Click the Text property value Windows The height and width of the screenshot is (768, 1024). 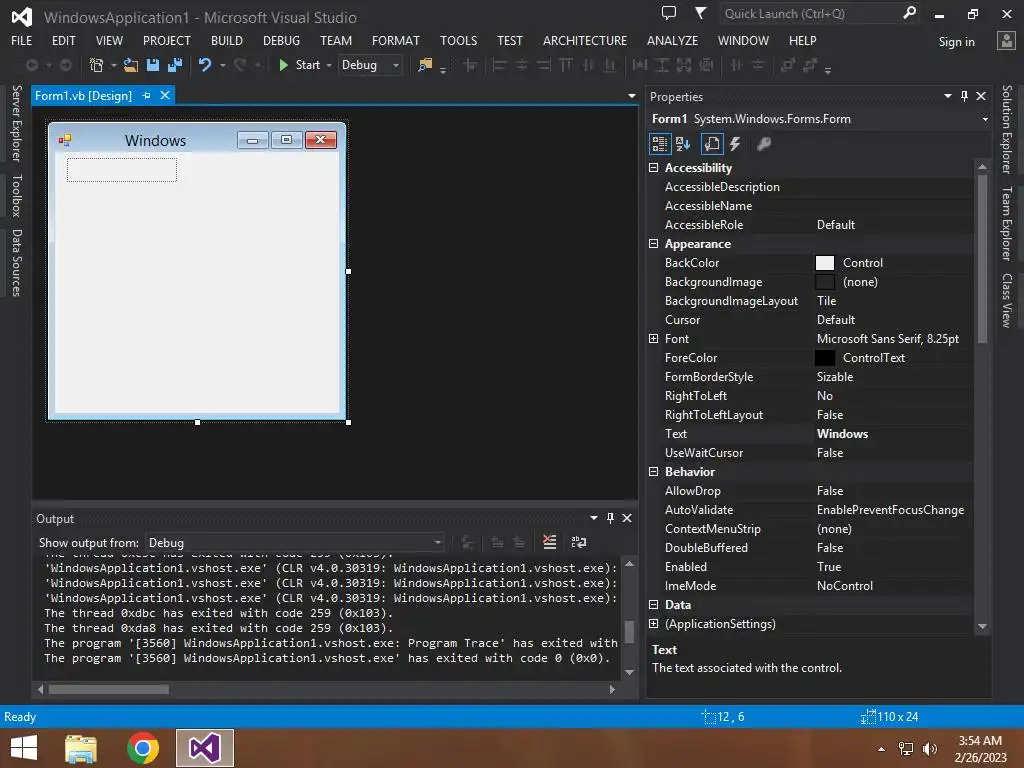842,434
